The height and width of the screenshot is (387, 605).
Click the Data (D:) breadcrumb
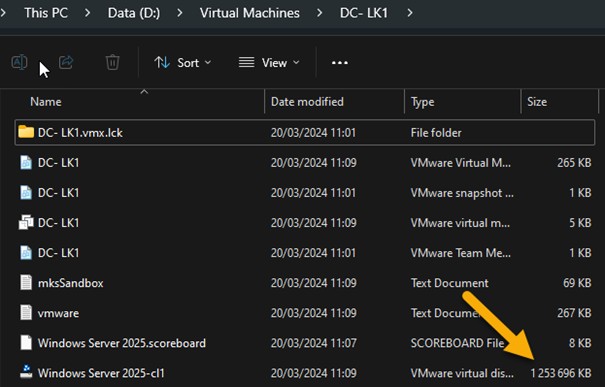tap(134, 13)
